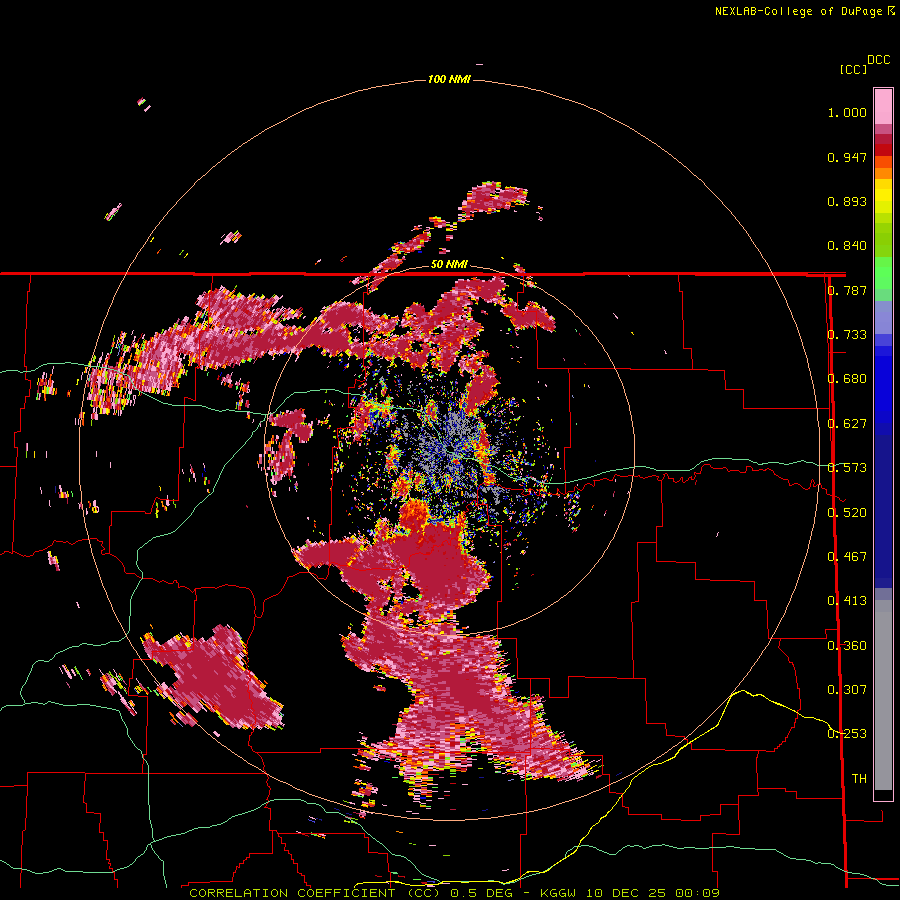Click the gray low-value segment of the color bar
The width and height of the screenshot is (900, 900).
point(883,695)
